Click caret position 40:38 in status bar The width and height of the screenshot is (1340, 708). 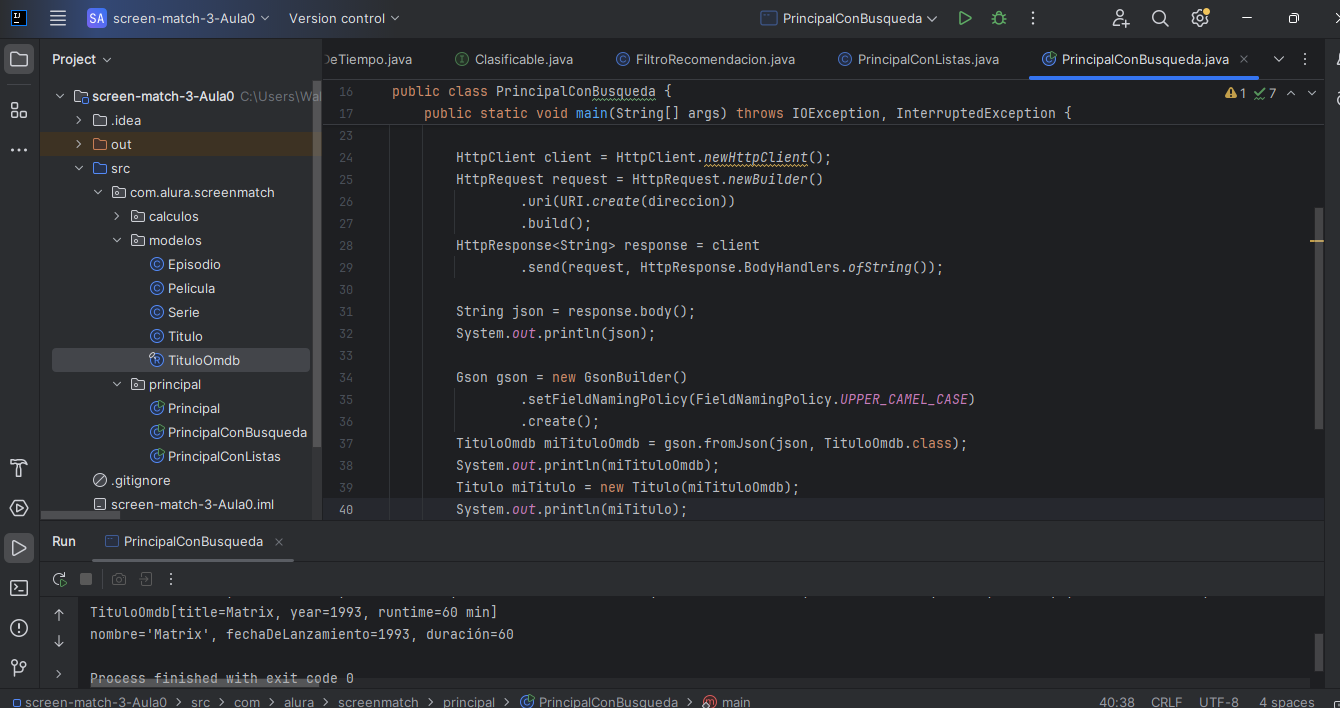1117,702
